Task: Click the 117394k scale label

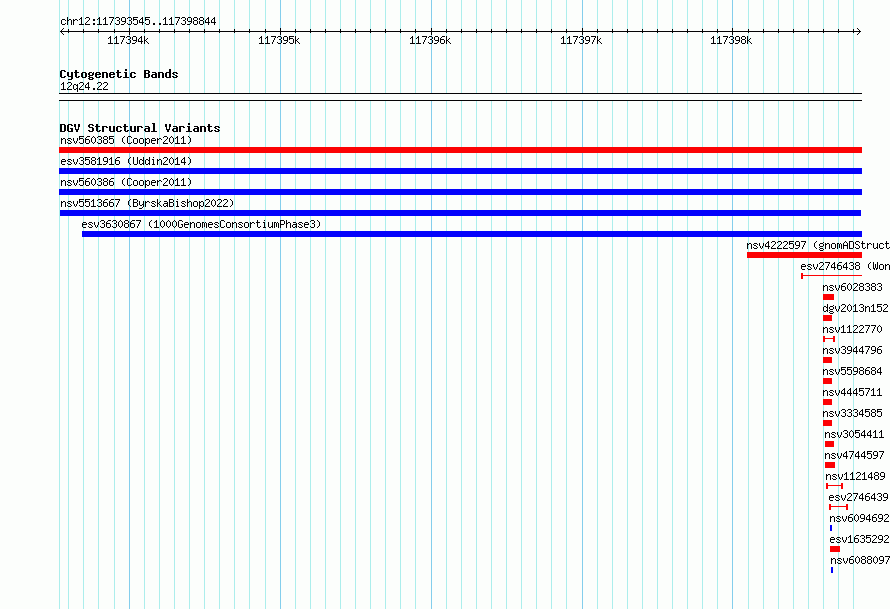Action: [x=128, y=40]
